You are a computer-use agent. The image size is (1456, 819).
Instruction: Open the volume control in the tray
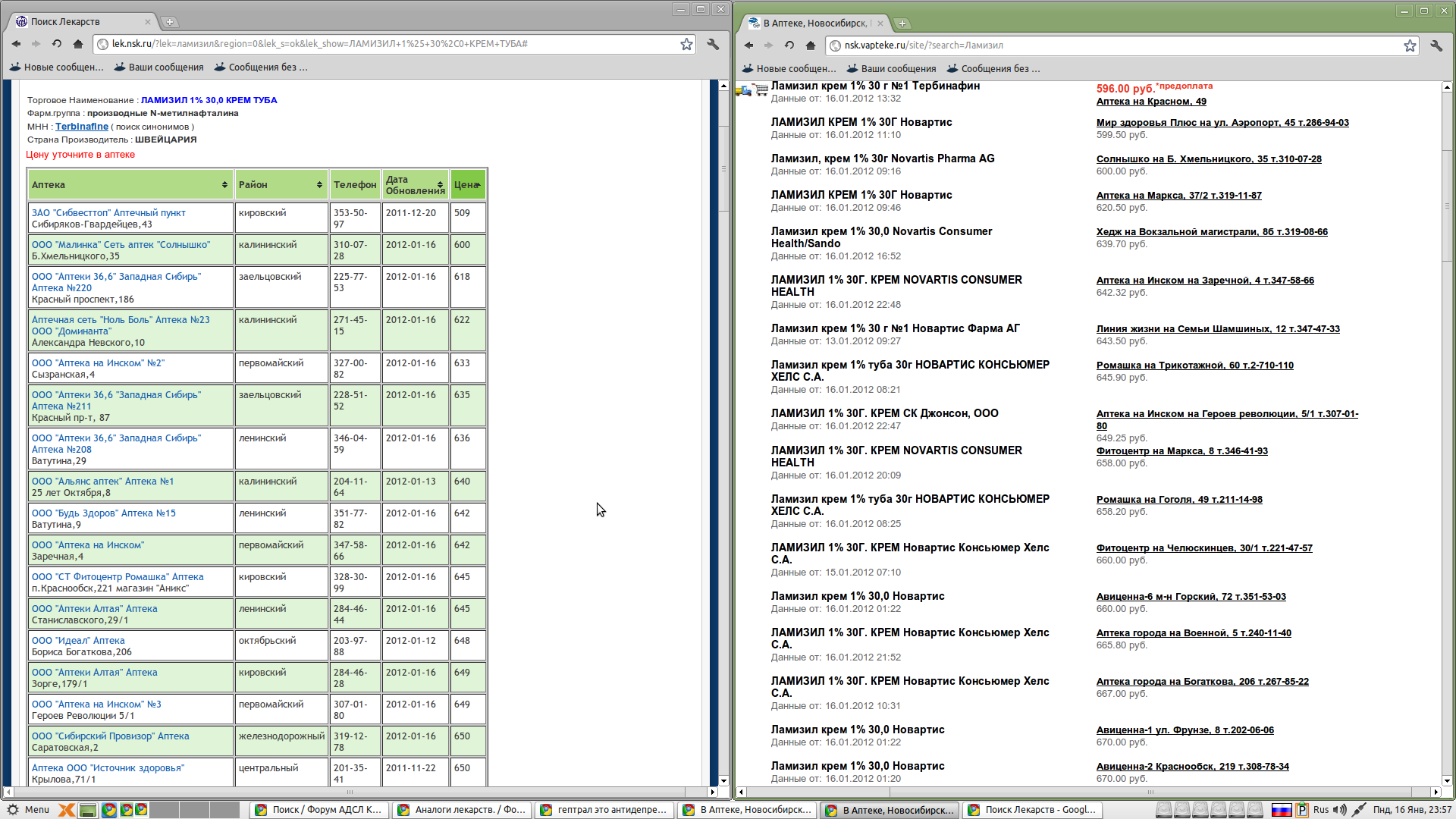click(1339, 810)
